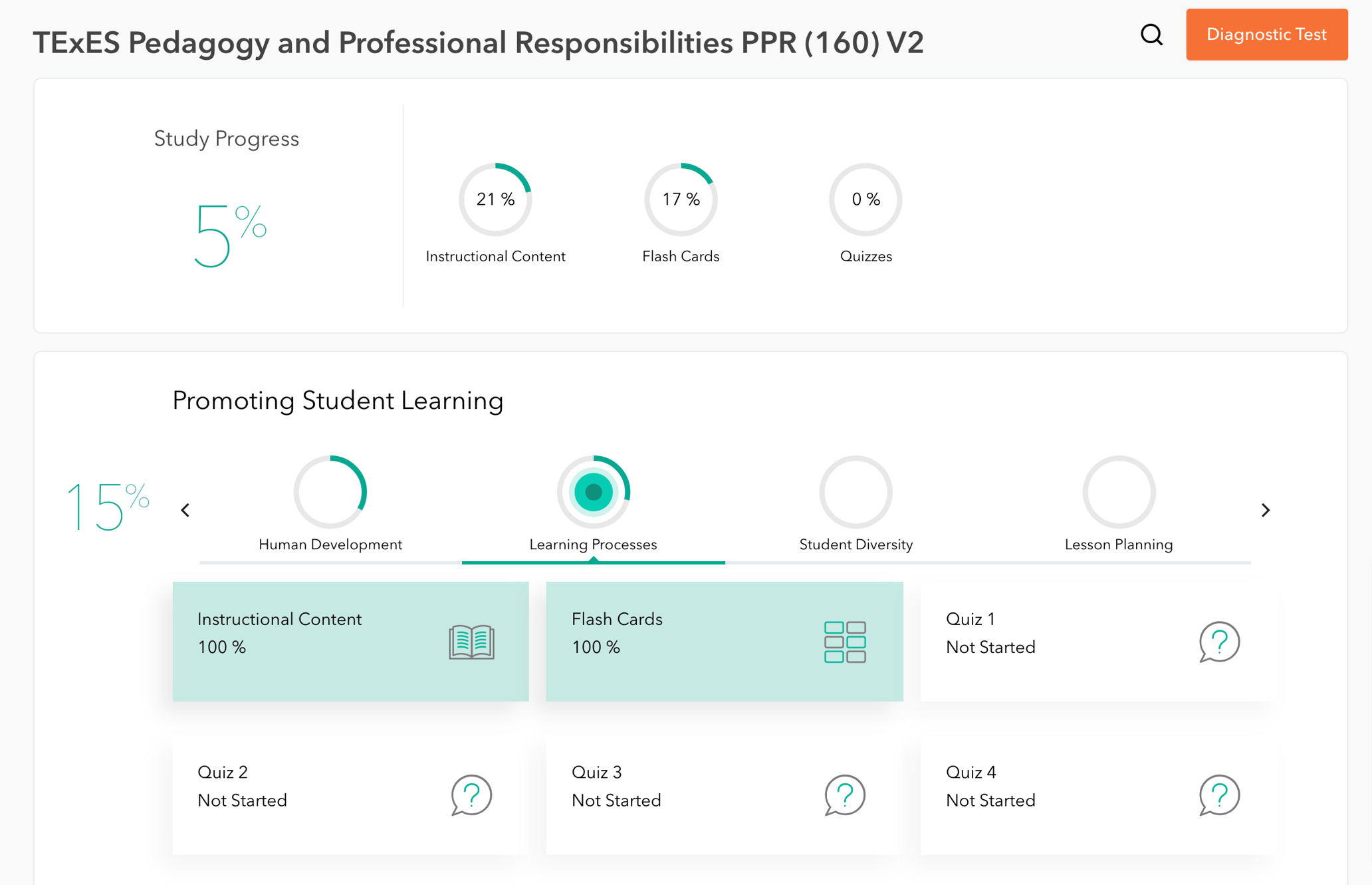Click the Flash Cards 17% progress circle

pos(680,198)
